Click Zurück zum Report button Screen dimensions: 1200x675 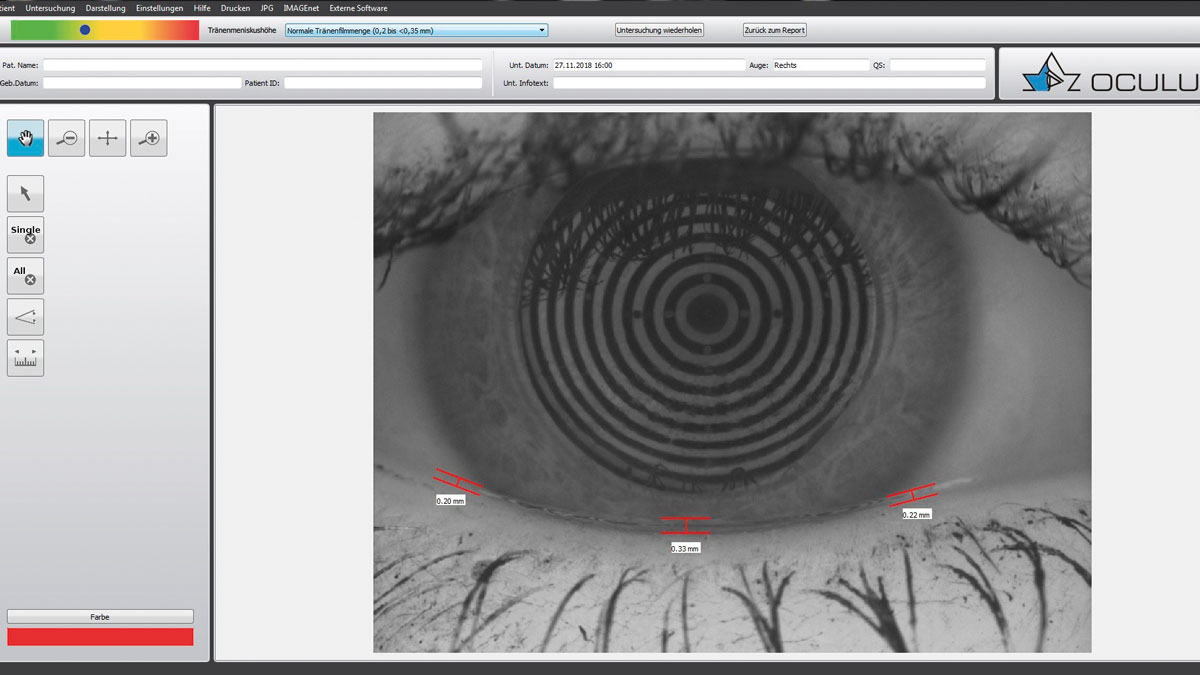coord(775,30)
